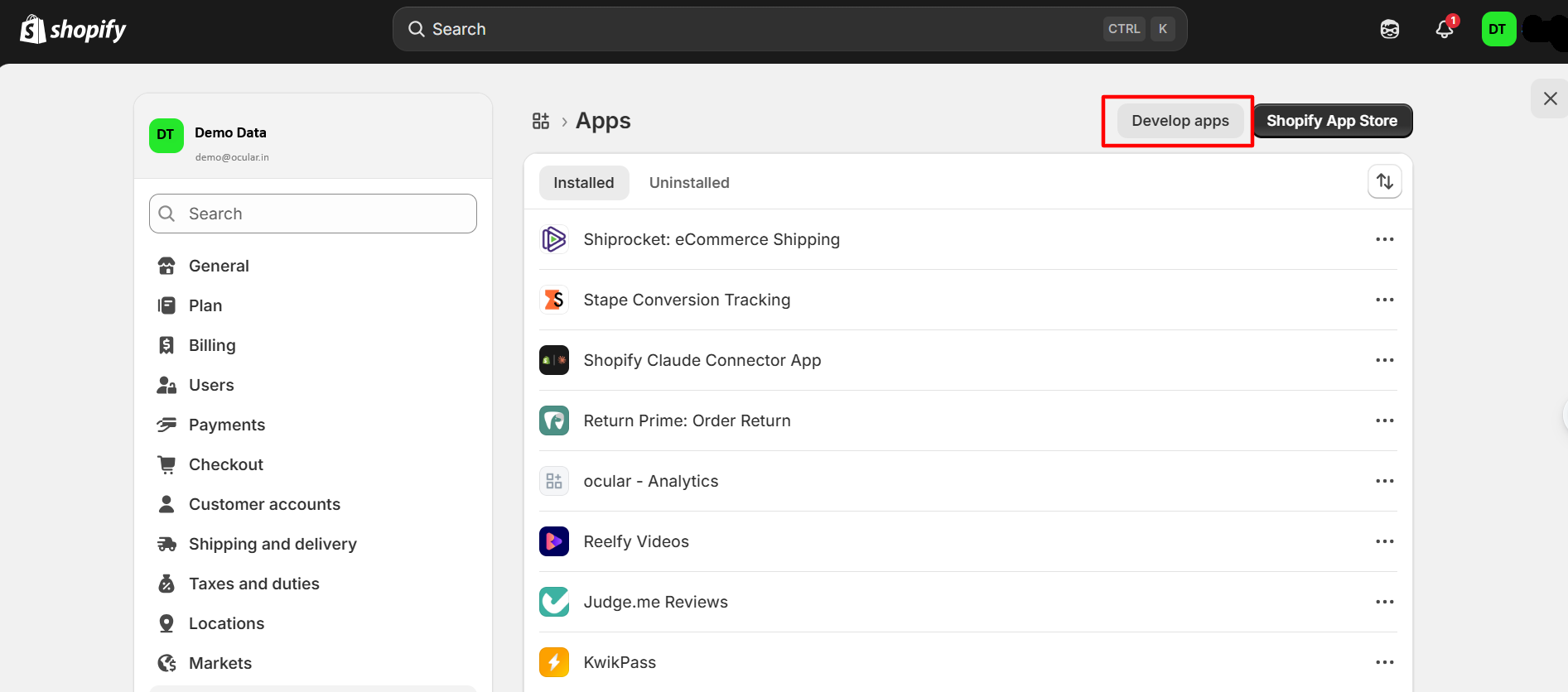Click the Shopify Claude Connector App icon

554,360
